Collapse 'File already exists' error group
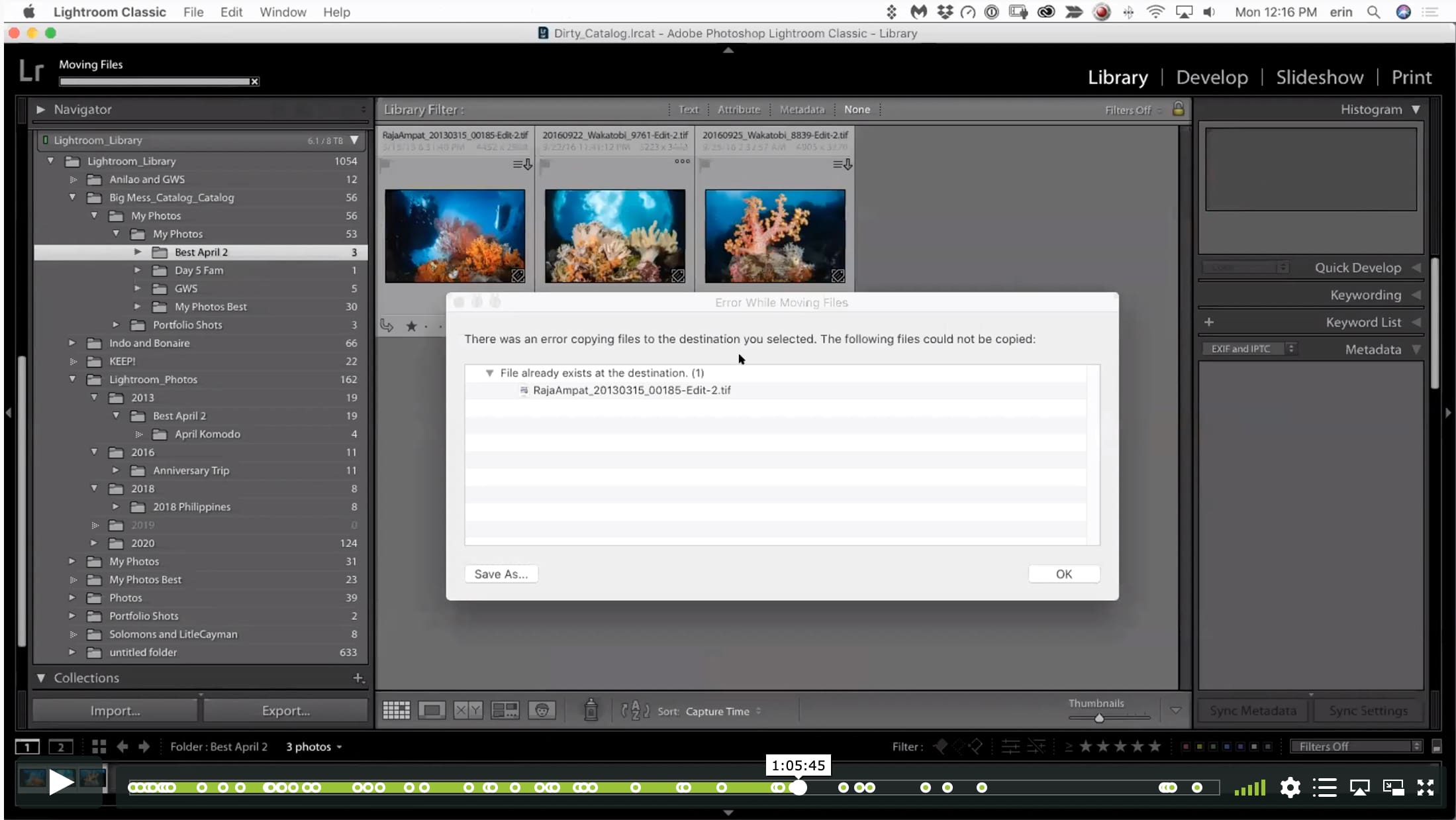 coord(489,373)
